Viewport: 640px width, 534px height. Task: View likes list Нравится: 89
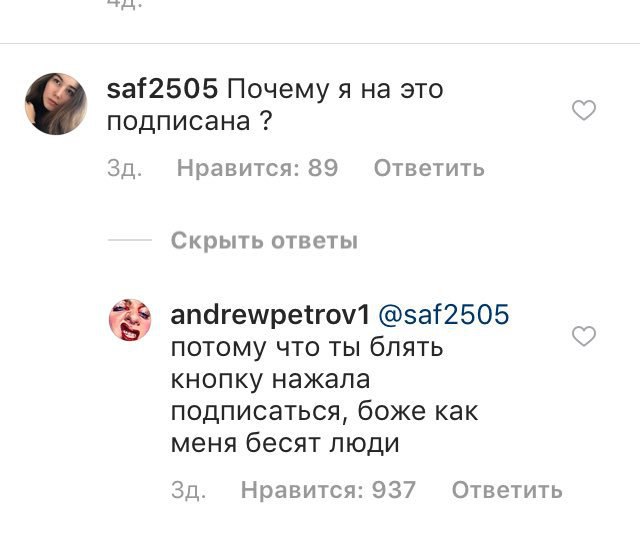point(257,168)
